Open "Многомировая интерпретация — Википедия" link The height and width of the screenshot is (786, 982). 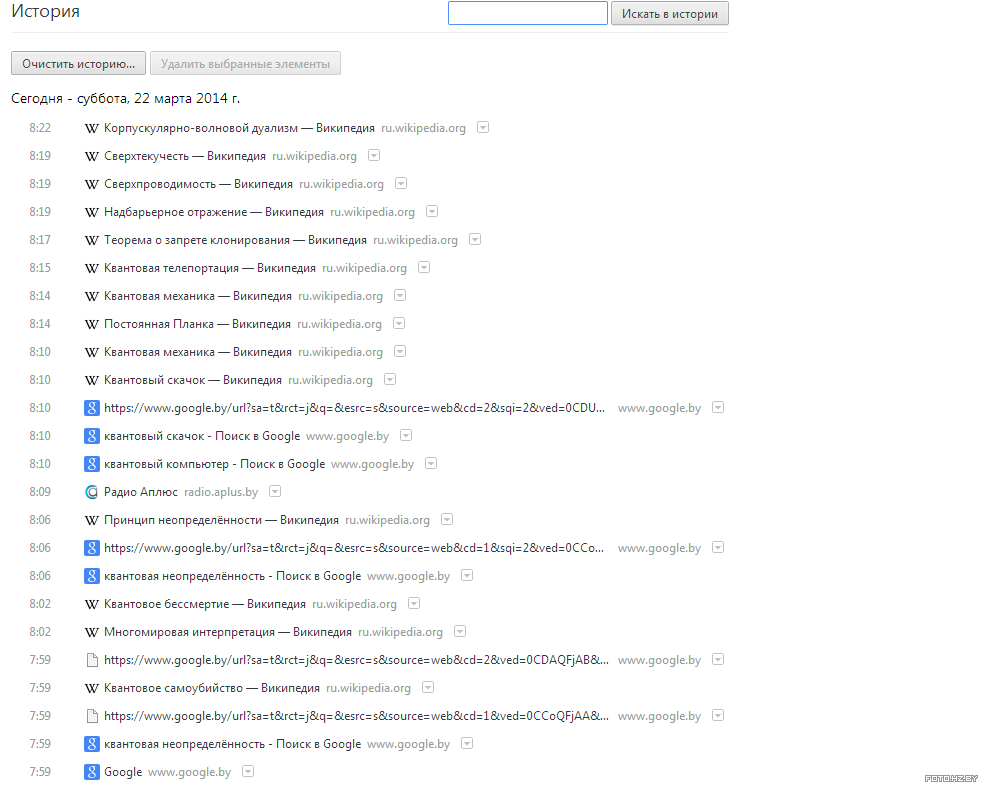click(x=228, y=633)
